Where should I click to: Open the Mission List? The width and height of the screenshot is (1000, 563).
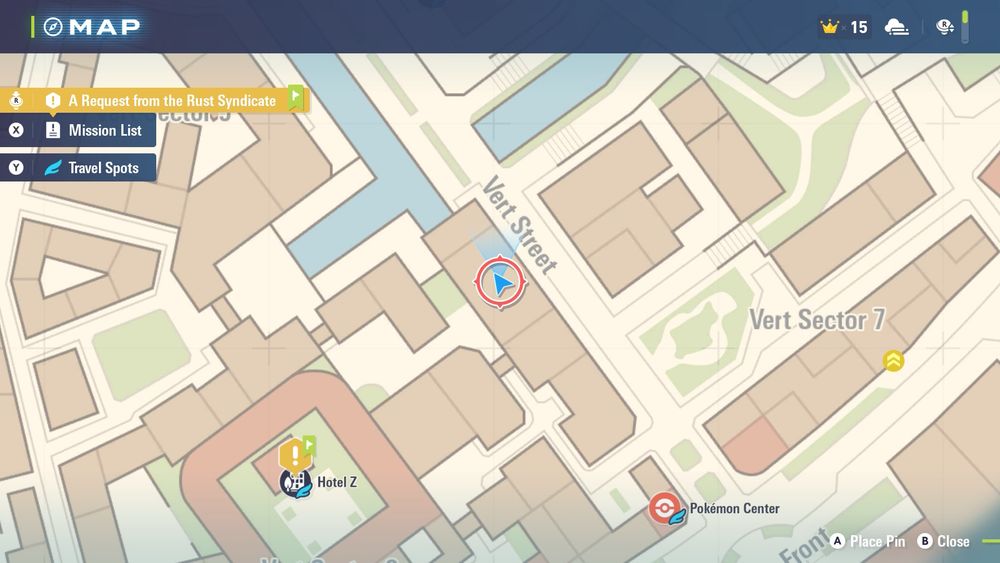coord(78,131)
